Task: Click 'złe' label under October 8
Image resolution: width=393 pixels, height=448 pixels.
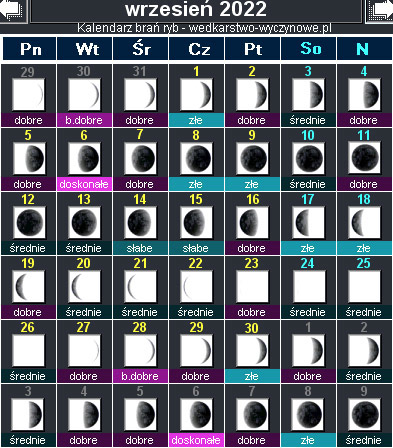Action: pos(308,440)
